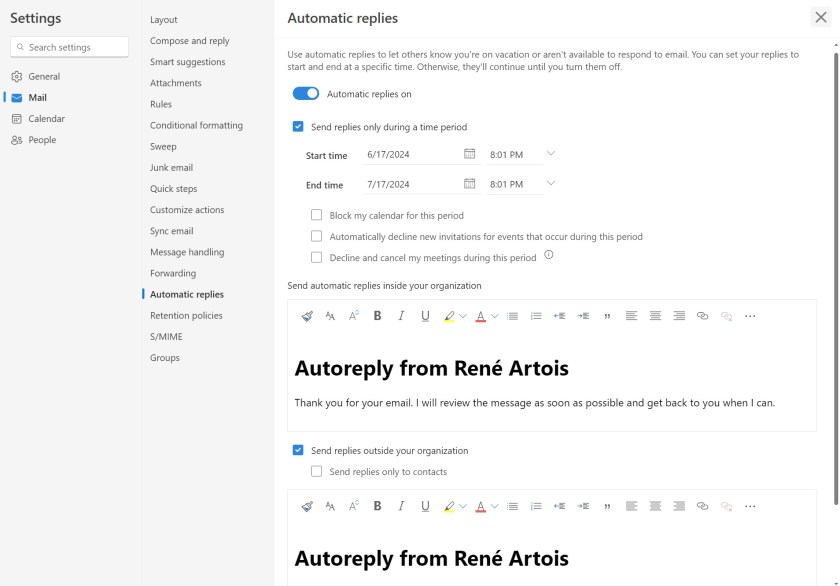840x586 pixels.
Task: Go to Layout settings
Action: pos(163,20)
